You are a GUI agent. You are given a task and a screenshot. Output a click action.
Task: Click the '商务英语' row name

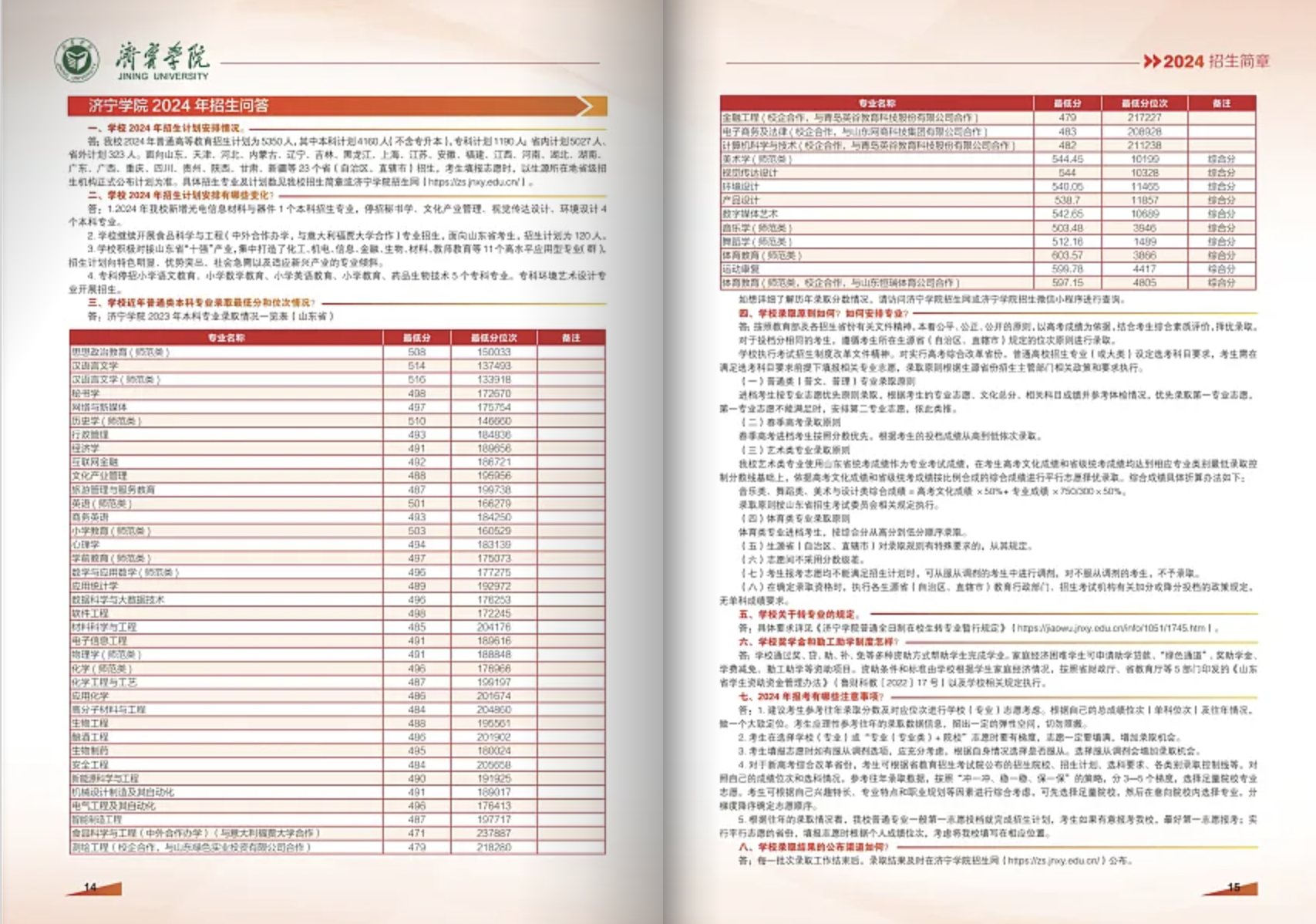90,518
